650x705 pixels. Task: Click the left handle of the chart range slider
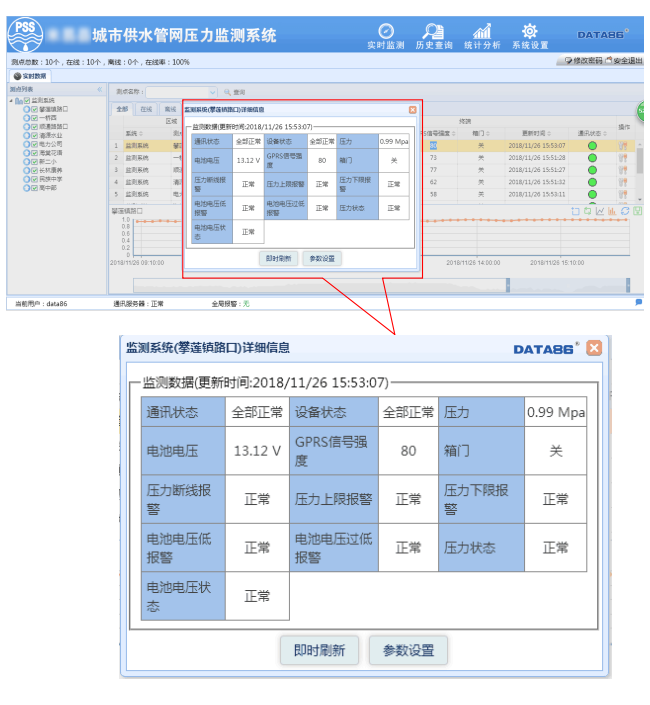(508, 285)
